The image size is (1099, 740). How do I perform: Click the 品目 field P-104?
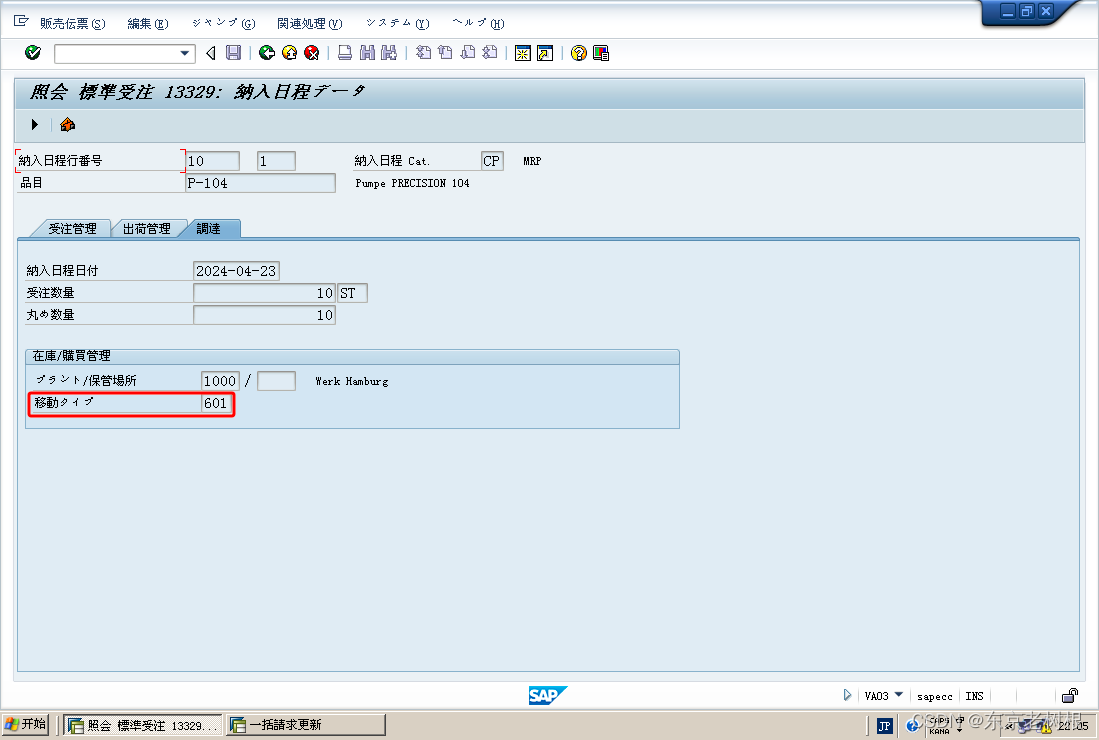point(260,183)
